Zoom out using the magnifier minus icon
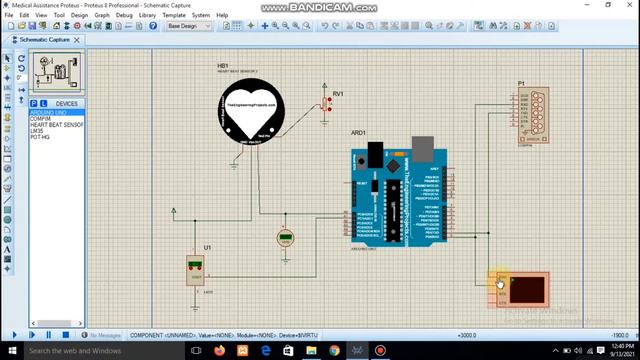This screenshot has width=640, height=360. tap(286, 26)
